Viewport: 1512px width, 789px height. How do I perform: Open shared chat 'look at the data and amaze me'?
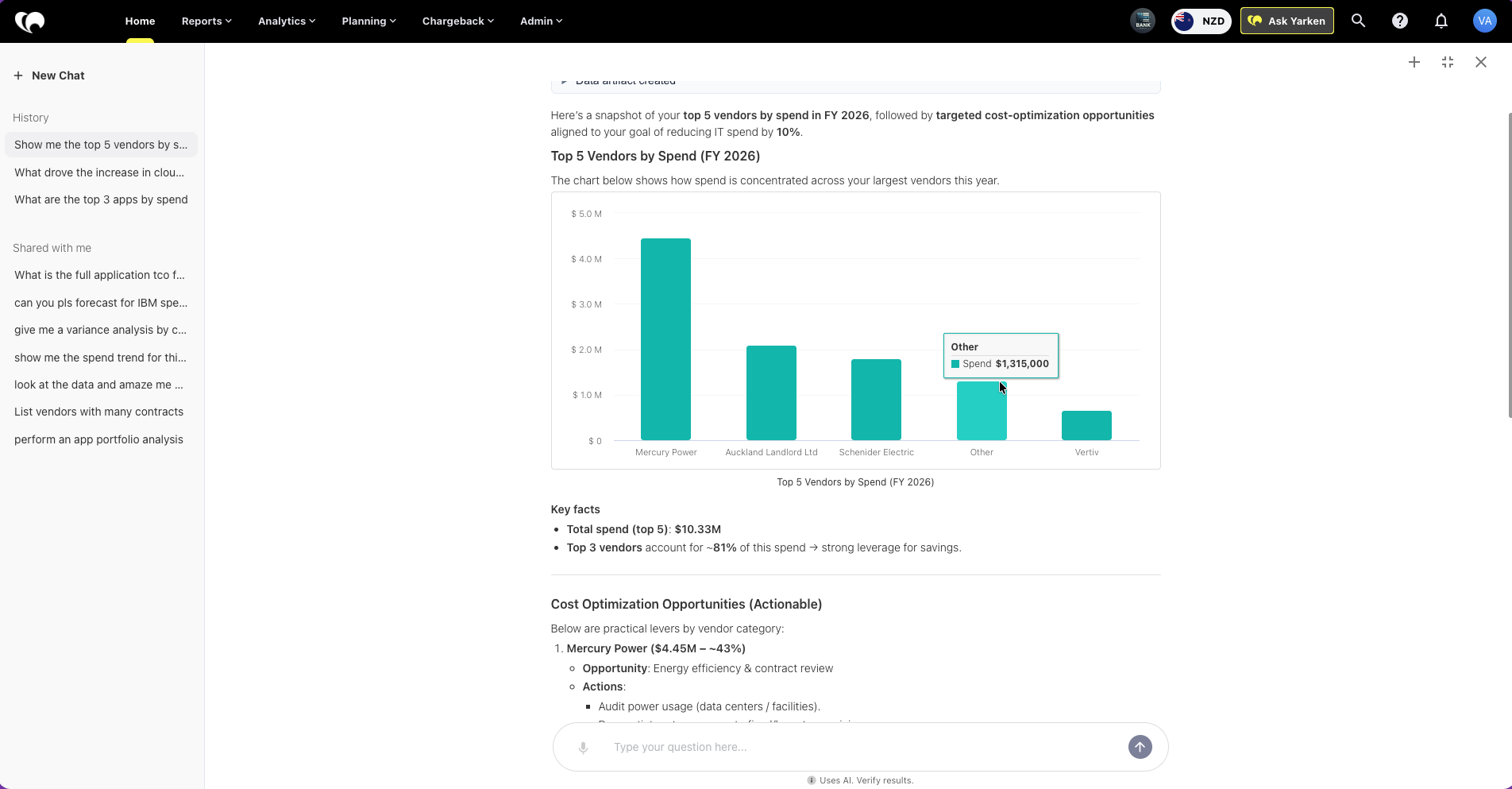click(101, 385)
